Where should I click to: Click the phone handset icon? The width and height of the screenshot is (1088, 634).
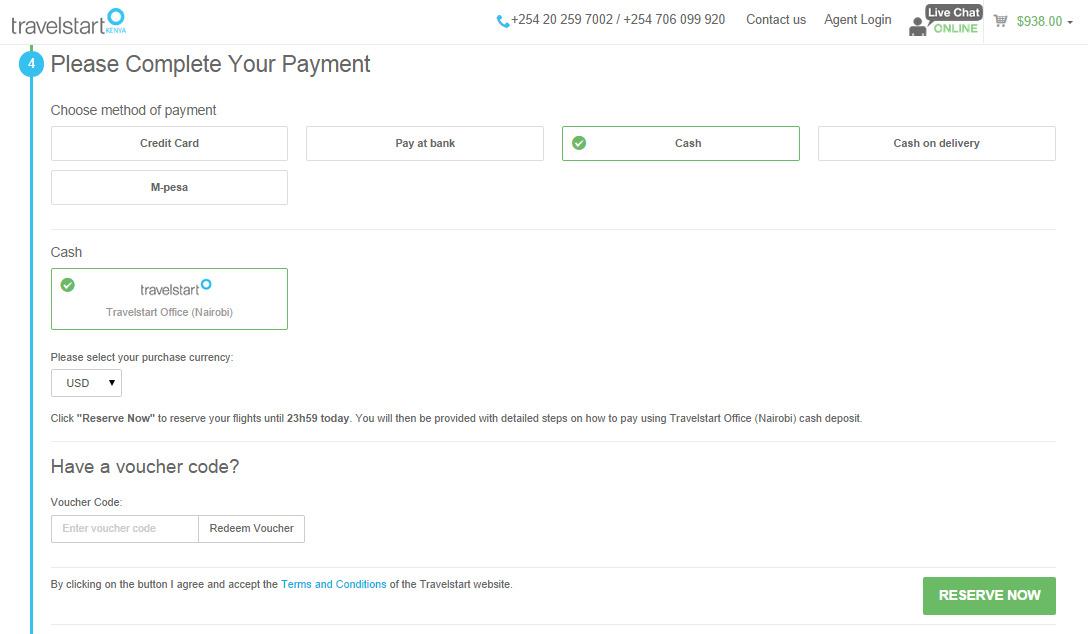pos(503,22)
